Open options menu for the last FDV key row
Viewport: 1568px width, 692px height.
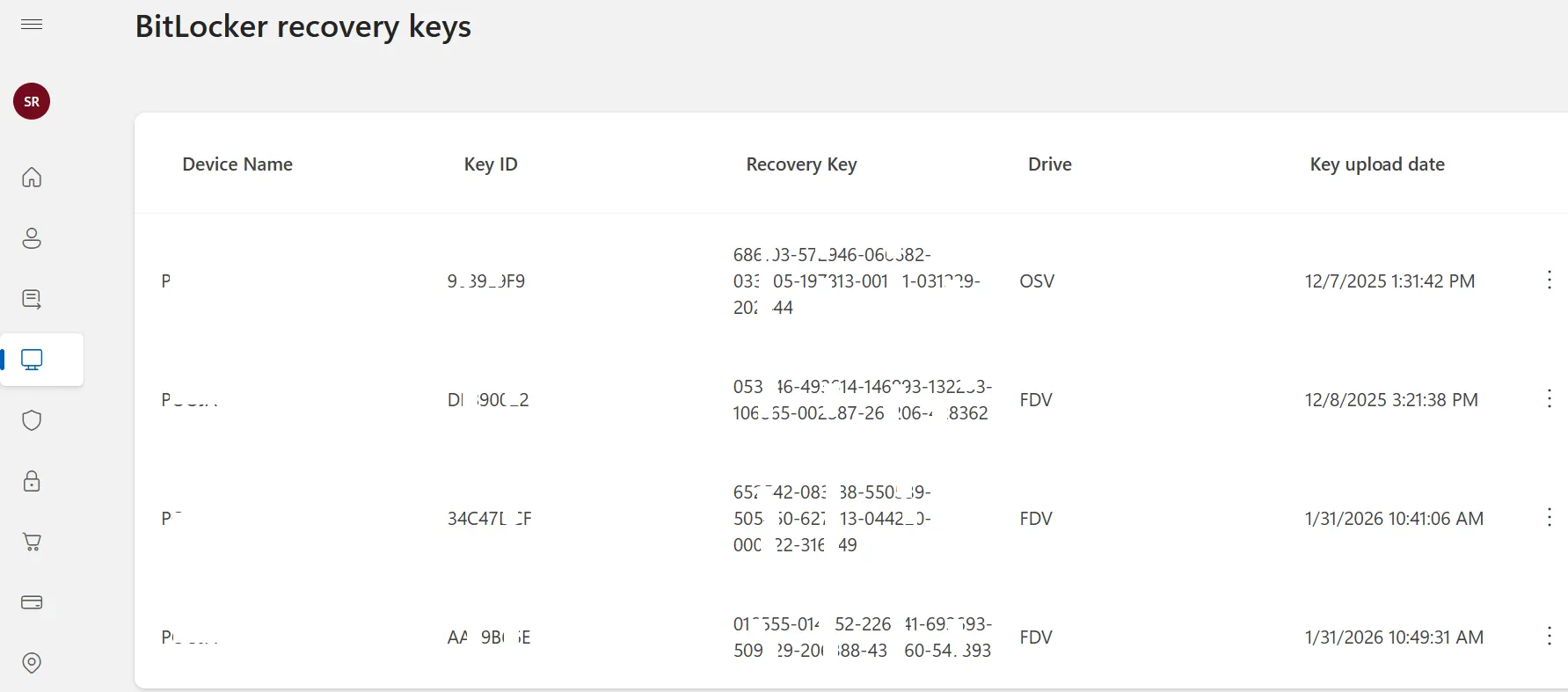click(x=1550, y=637)
